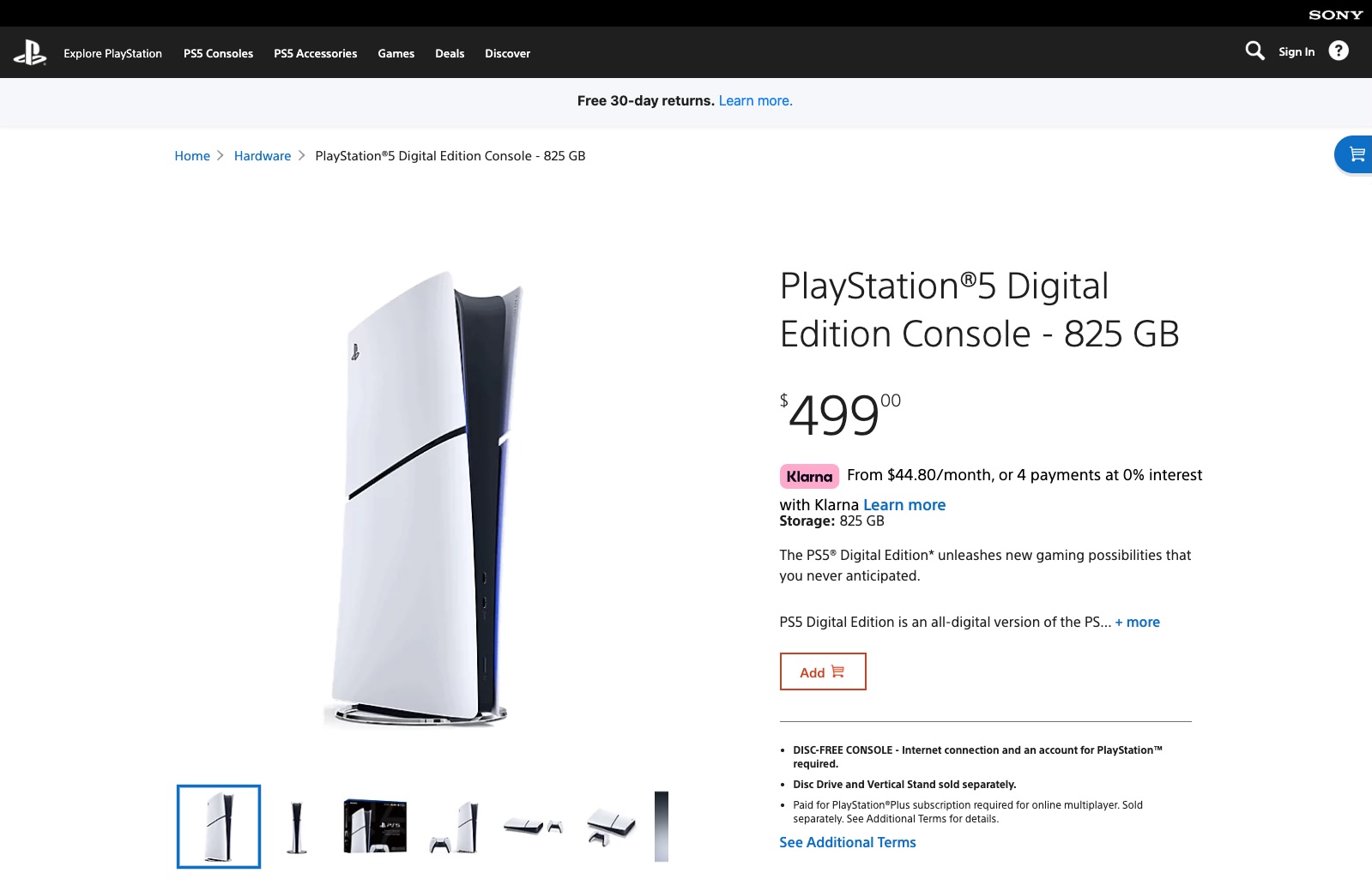
Task: Select the PS5 box packaging thumbnail
Action: pos(375,827)
